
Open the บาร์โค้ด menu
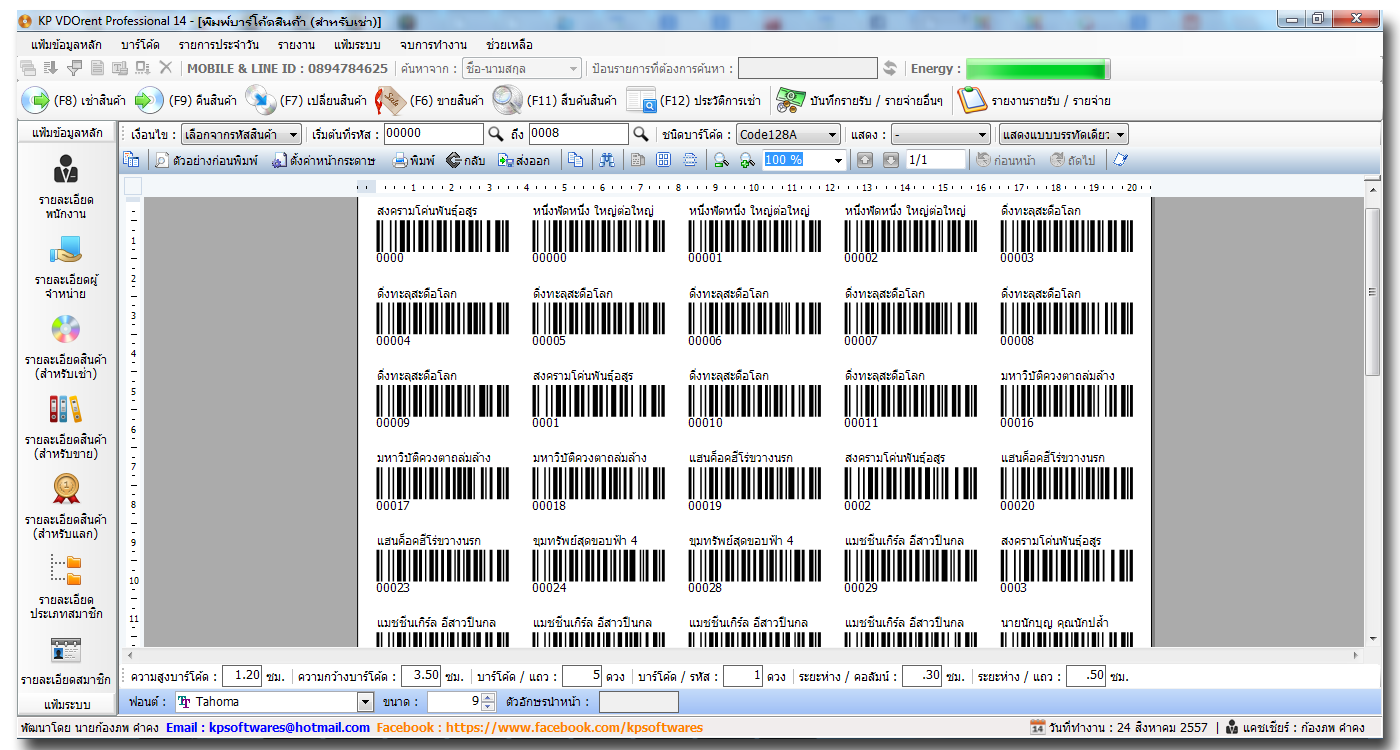pyautogui.click(x=140, y=44)
